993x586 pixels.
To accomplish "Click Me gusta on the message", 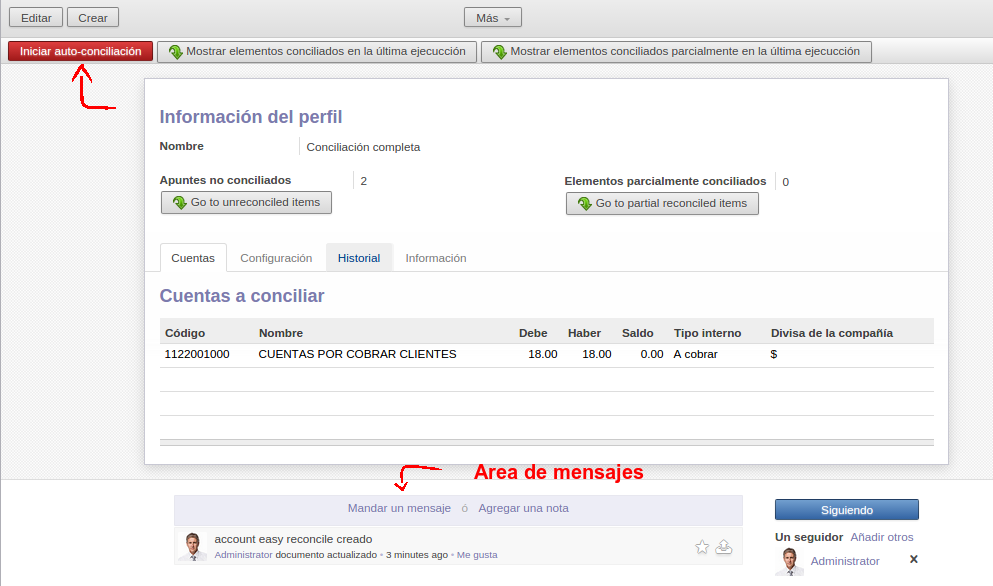I will coord(477,555).
